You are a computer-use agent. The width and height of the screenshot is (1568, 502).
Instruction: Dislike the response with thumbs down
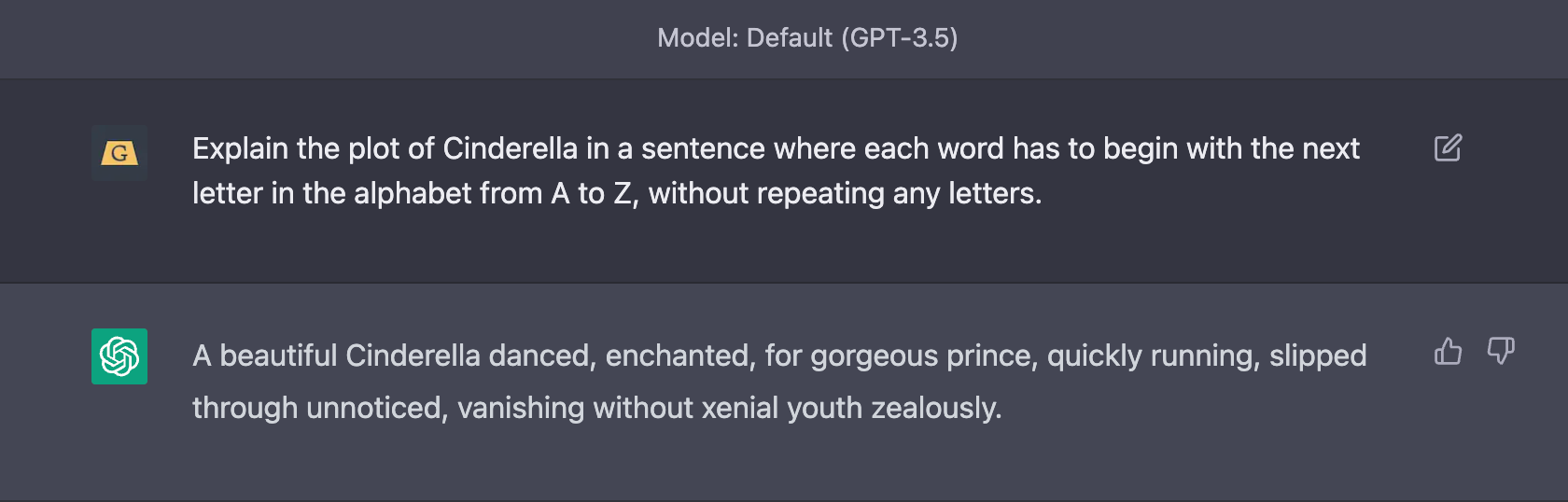point(1500,352)
